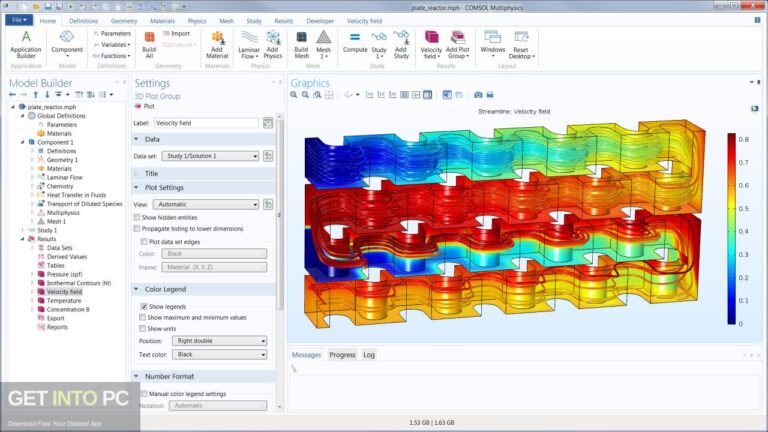Select Concentration B in the tree
The image size is (768, 432).
(x=68, y=310)
